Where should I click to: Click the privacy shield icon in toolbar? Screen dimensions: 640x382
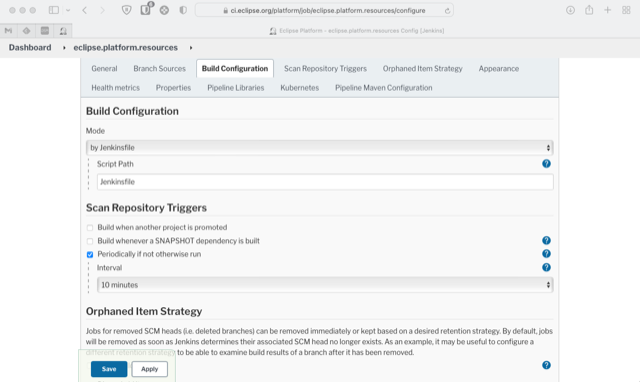(x=127, y=10)
